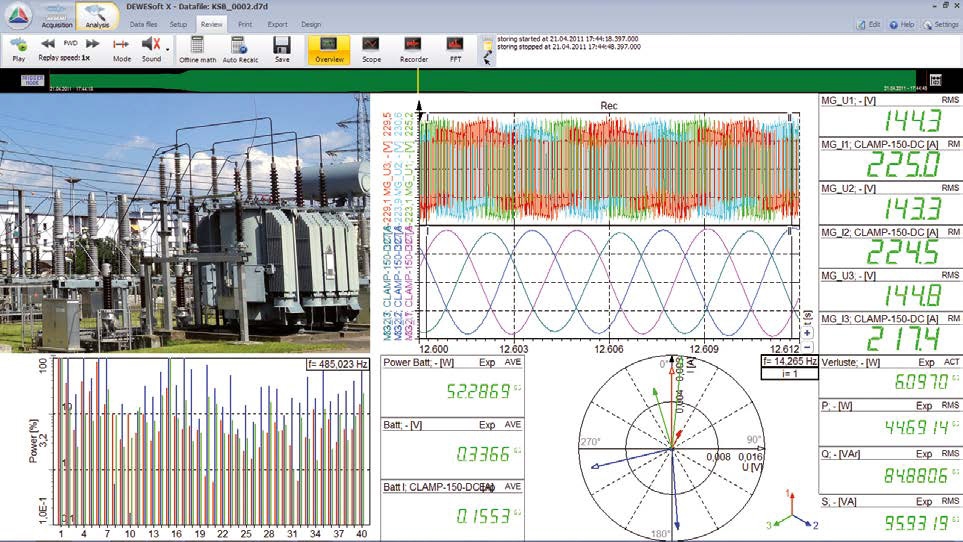Image resolution: width=963 pixels, height=542 pixels.
Task: Switch to the Export tab
Action: pos(277,23)
